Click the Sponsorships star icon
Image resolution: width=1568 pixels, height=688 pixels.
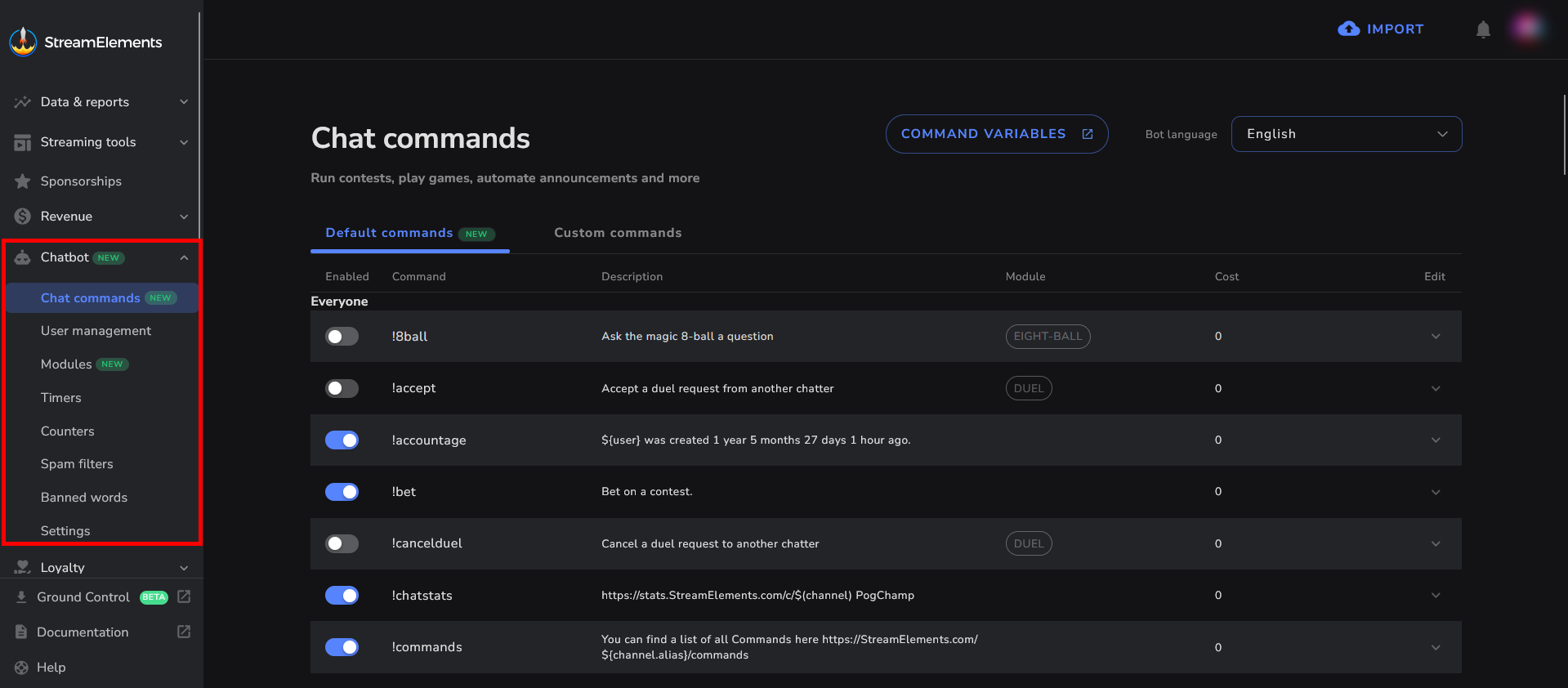[23, 181]
